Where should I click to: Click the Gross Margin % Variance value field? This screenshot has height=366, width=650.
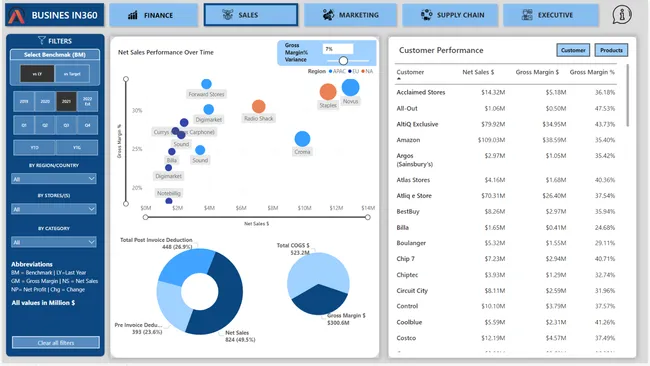click(338, 49)
